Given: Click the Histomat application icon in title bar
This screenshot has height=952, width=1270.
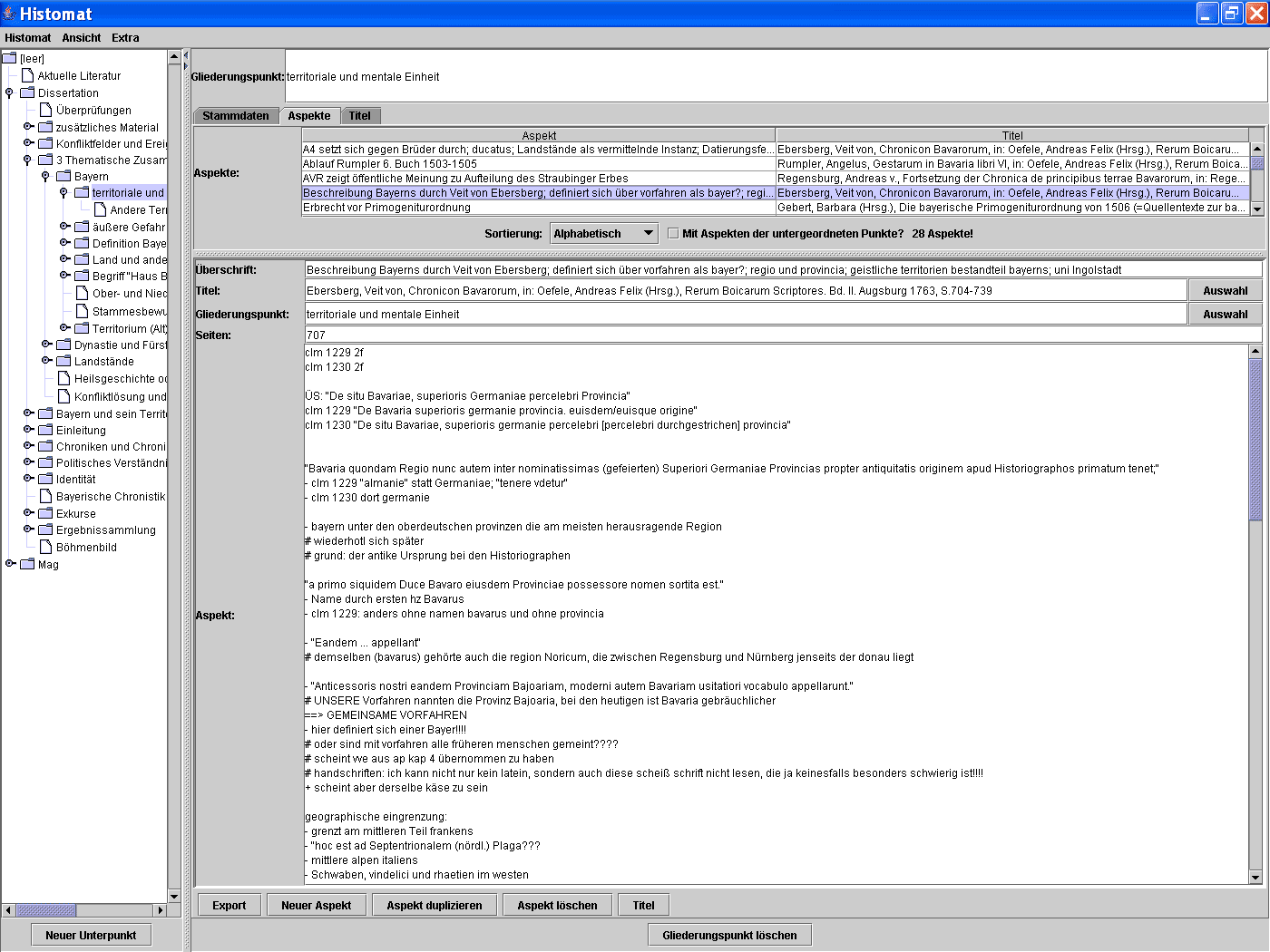Looking at the screenshot, I should click(x=10, y=14).
